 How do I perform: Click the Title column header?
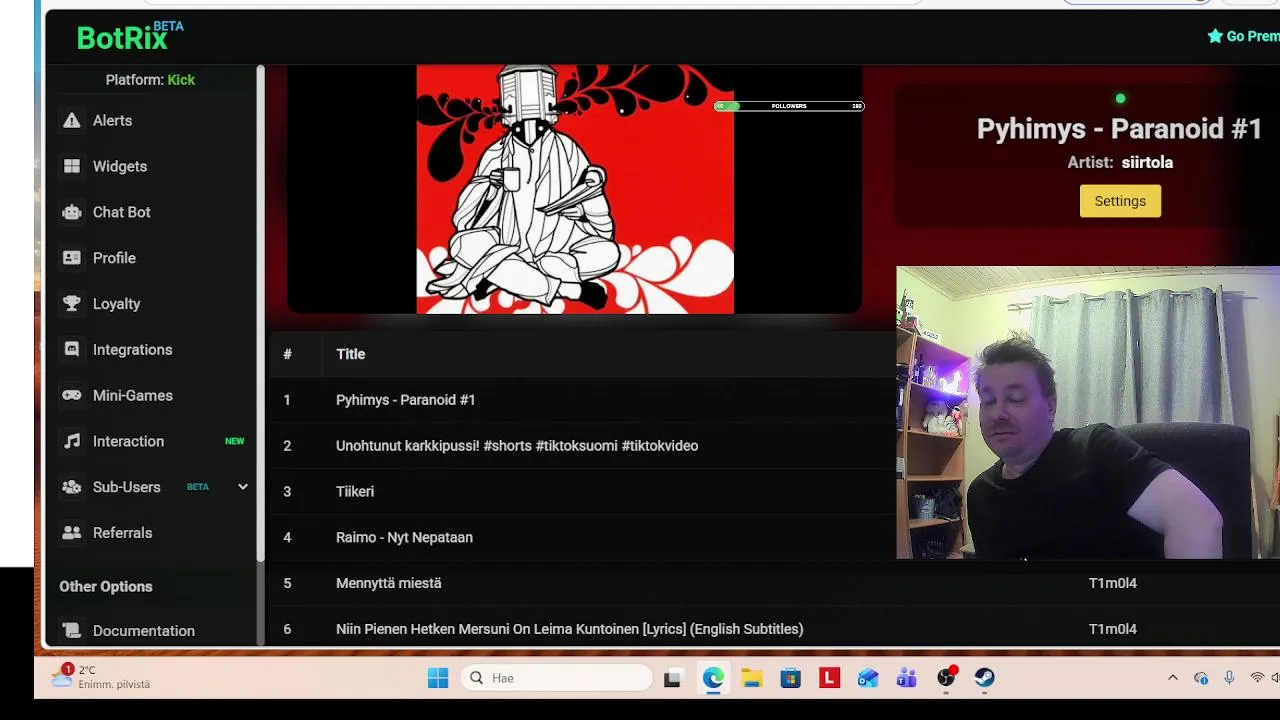tap(350, 354)
